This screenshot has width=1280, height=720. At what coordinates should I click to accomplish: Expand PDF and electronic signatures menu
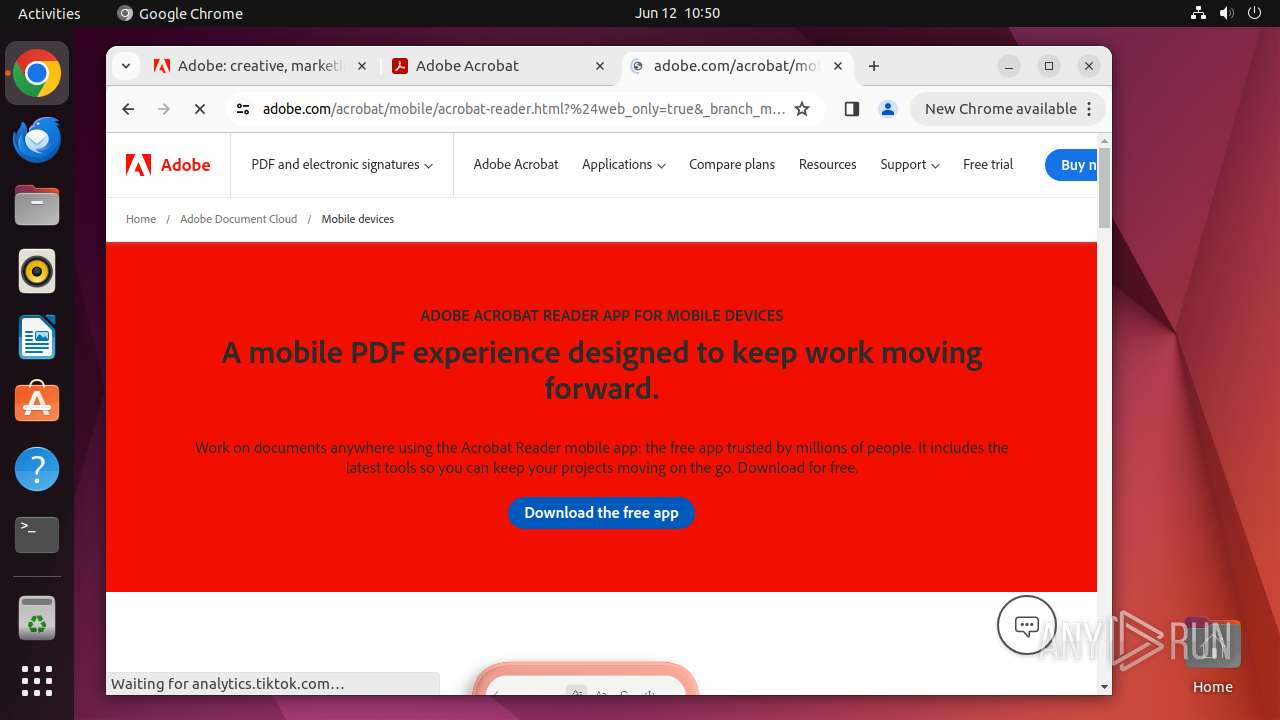pos(342,165)
